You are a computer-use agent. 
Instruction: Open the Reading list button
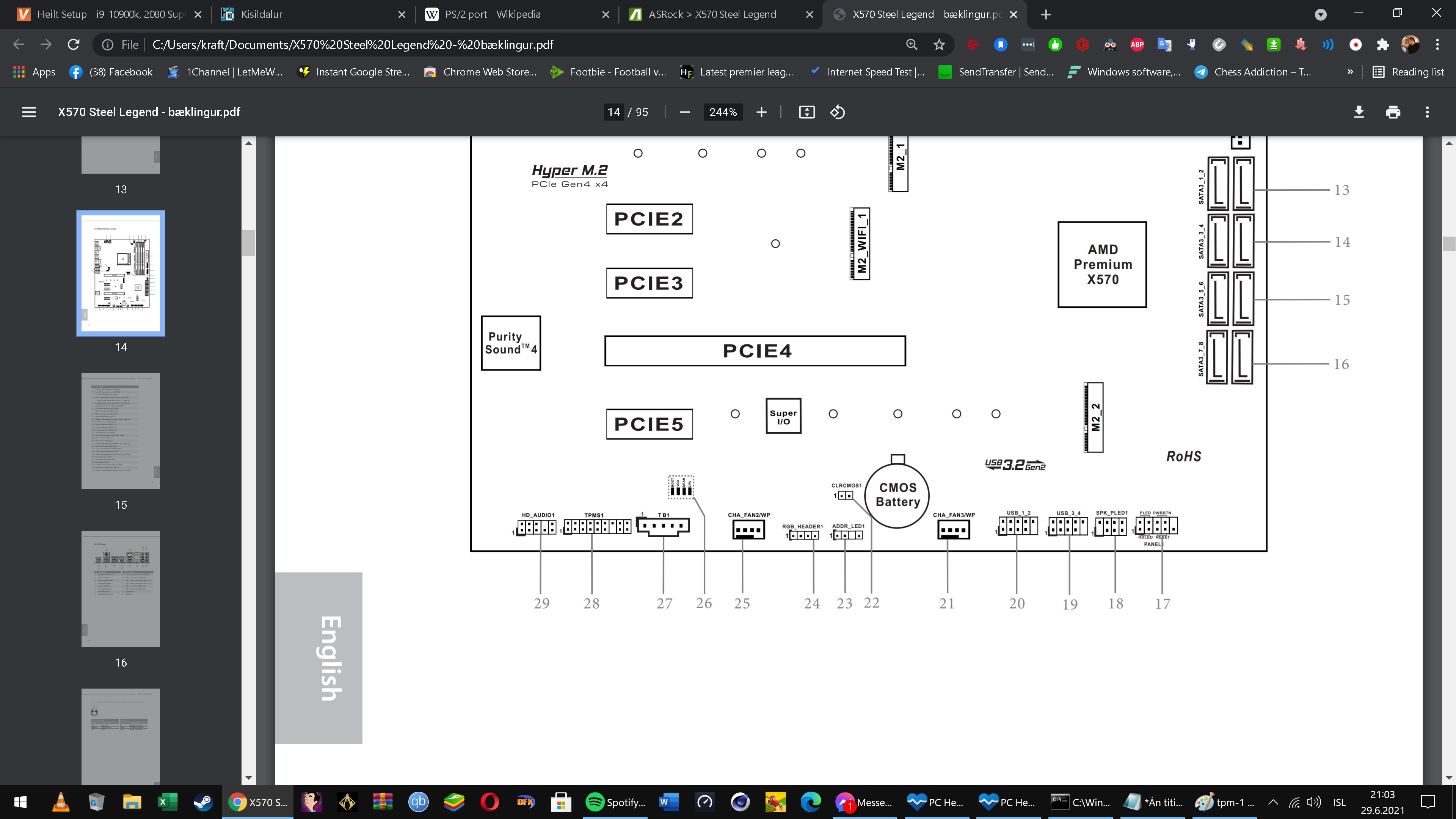[1409, 72]
